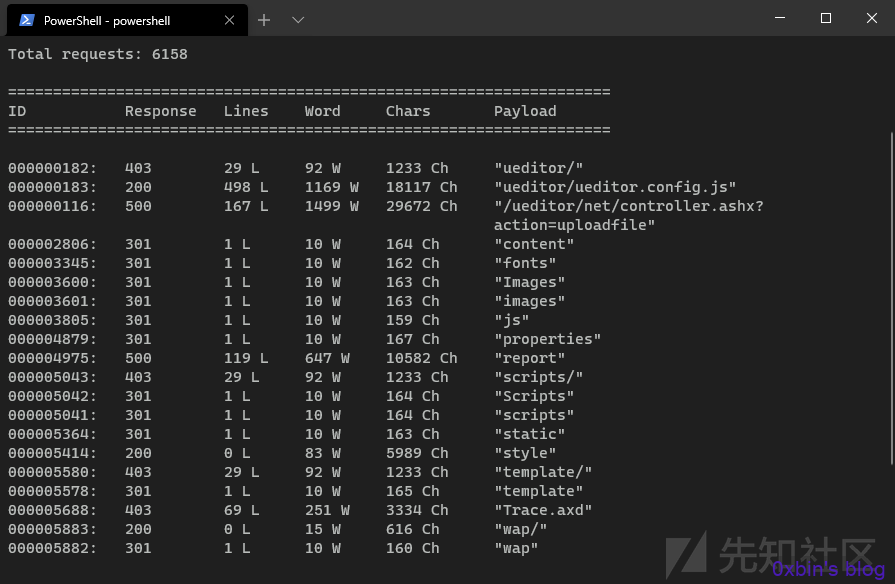895x584 pixels.
Task: Click the Response column header
Action: pos(160,111)
